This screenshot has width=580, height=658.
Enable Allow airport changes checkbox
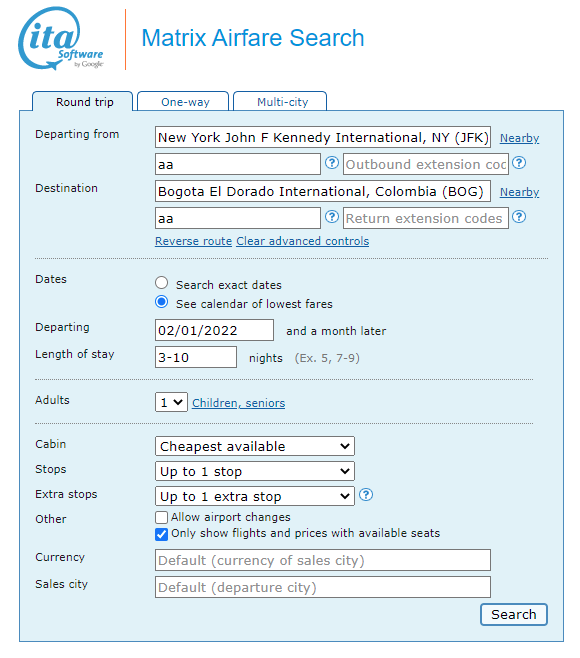tap(162, 517)
